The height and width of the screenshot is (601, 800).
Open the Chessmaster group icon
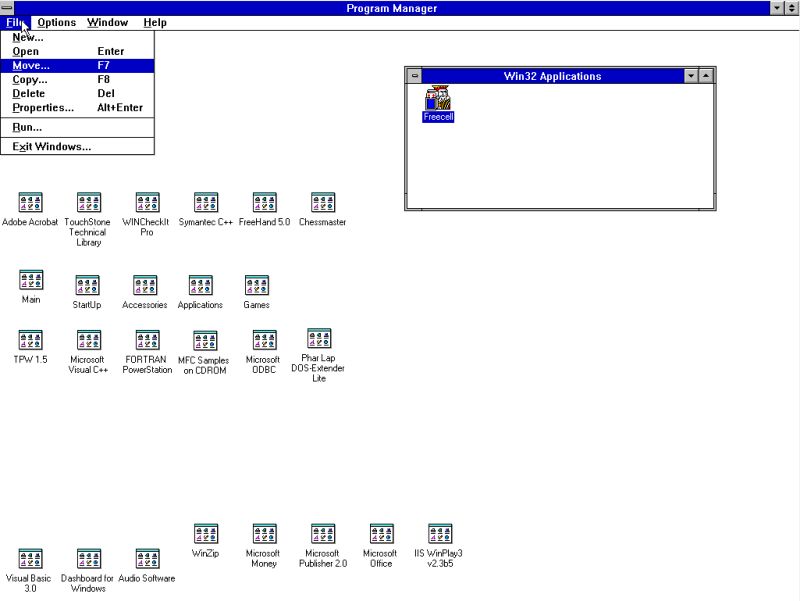coord(323,203)
